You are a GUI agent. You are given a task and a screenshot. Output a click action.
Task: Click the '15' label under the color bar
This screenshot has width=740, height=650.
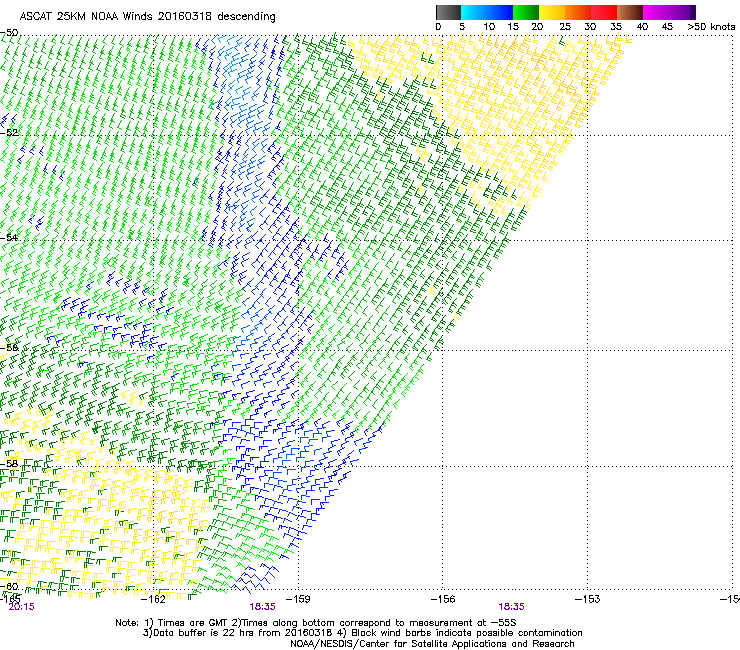coord(513,27)
